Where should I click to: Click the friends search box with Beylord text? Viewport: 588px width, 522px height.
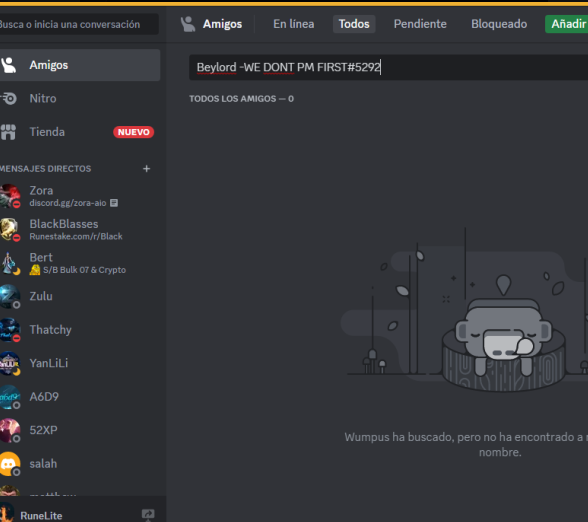pos(388,68)
